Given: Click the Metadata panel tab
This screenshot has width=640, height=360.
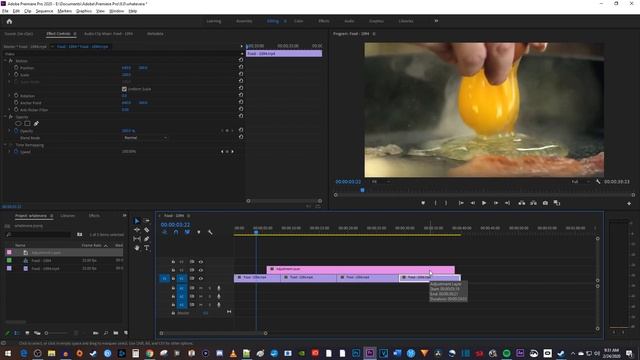Looking at the screenshot, I should point(155,34).
